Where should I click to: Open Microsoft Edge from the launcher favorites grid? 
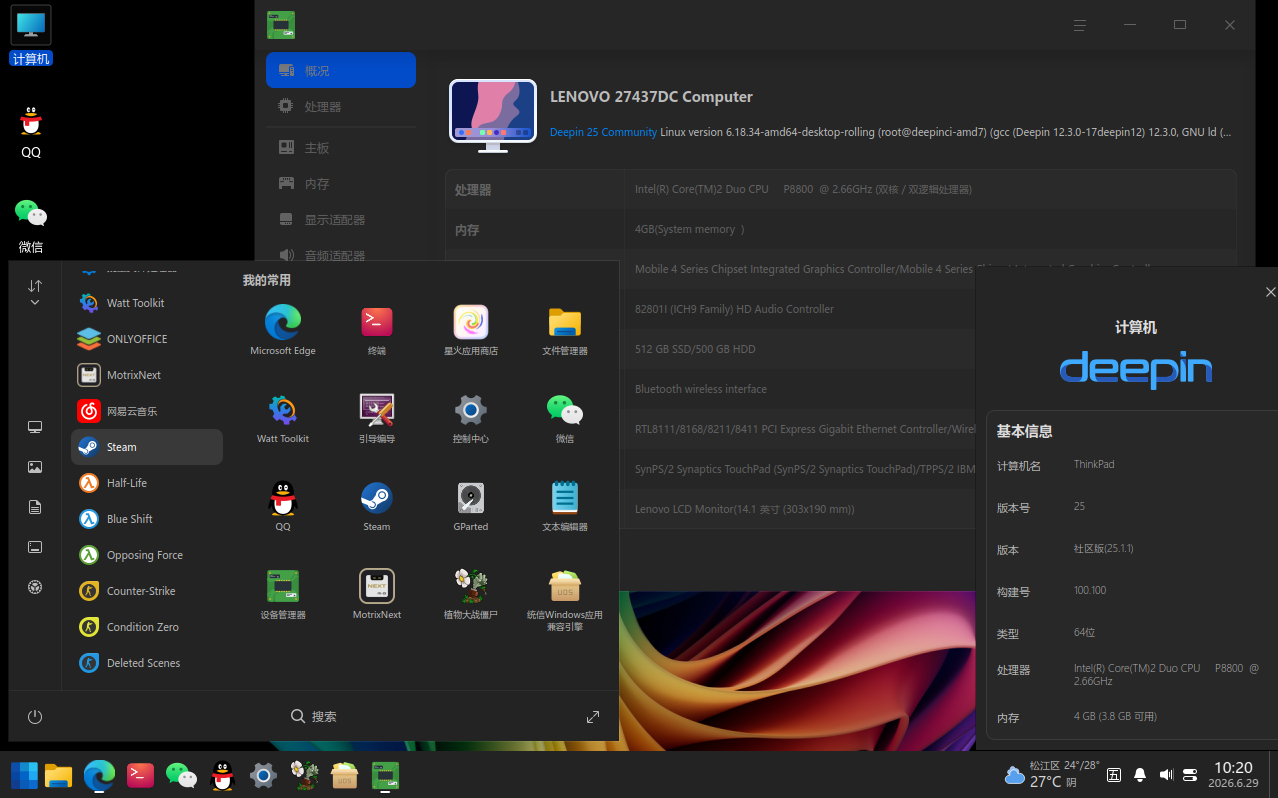coord(283,330)
